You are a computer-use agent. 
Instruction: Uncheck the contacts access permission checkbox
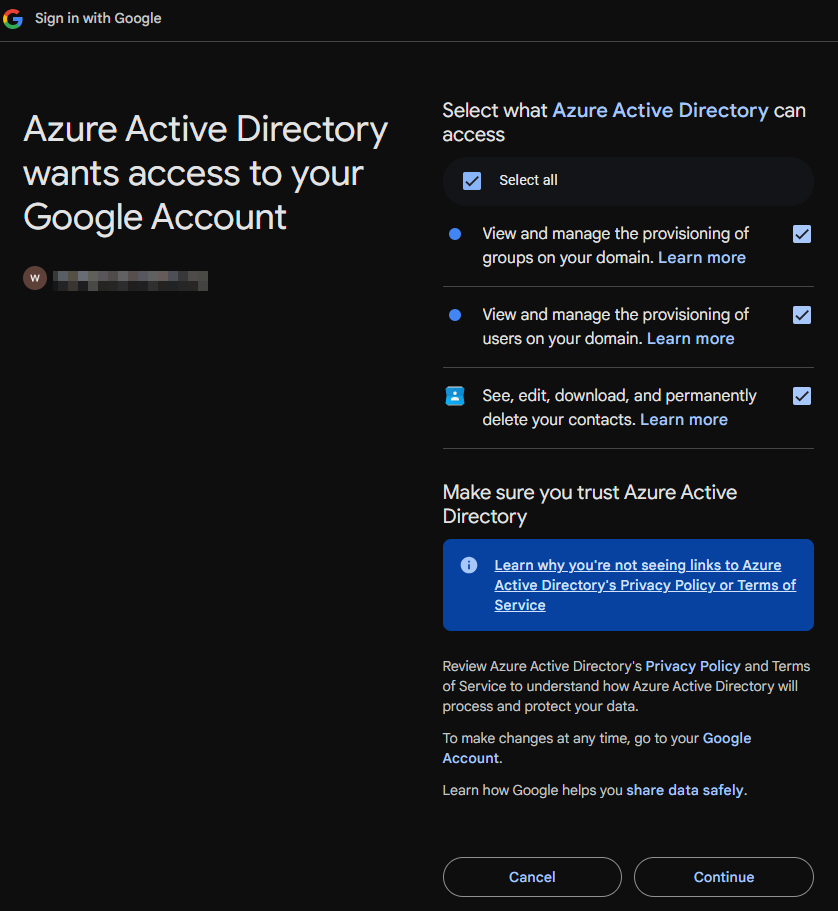click(x=801, y=396)
